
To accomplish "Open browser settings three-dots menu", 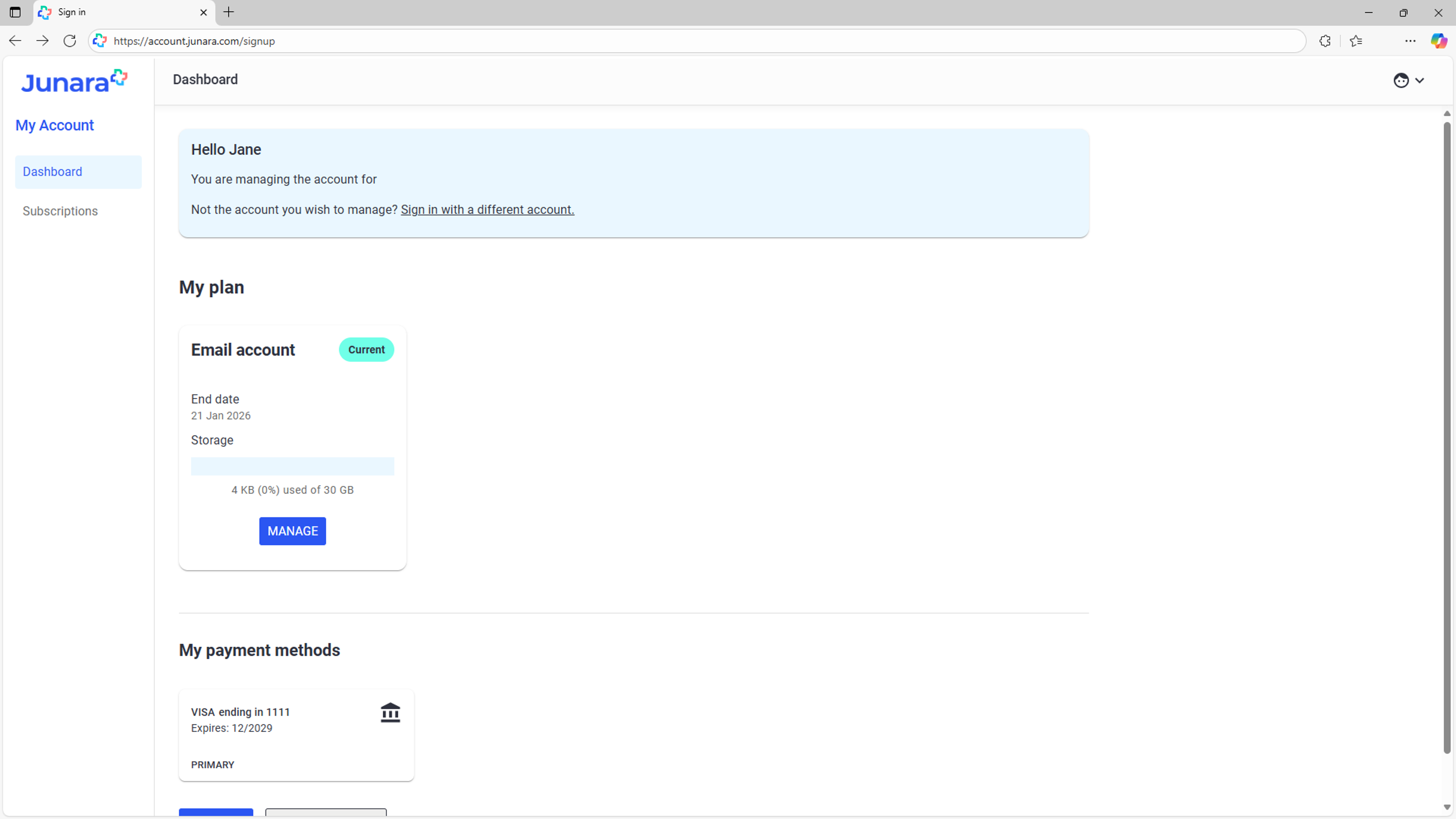I will coord(1410,41).
